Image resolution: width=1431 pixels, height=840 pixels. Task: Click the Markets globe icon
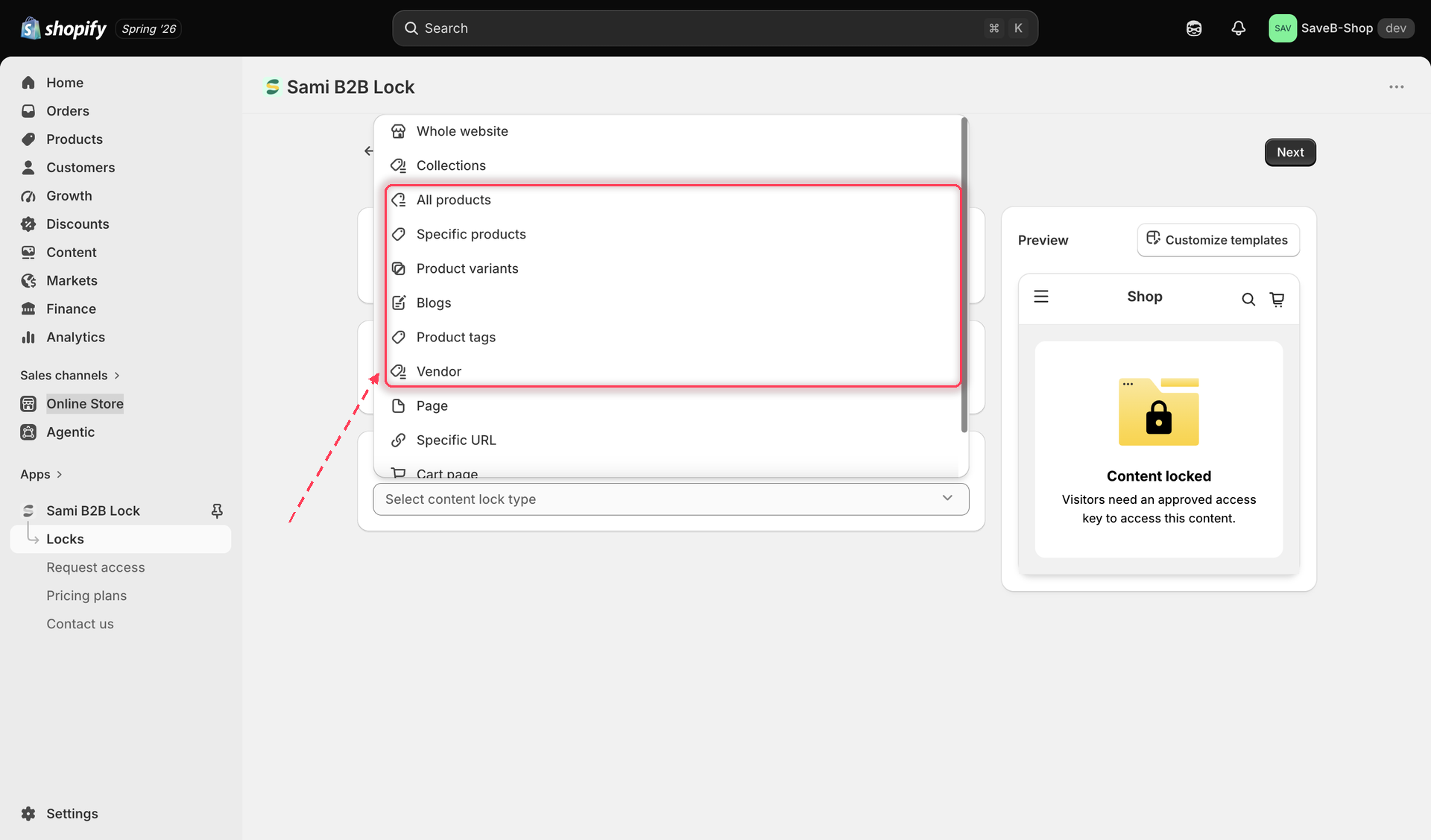click(28, 281)
